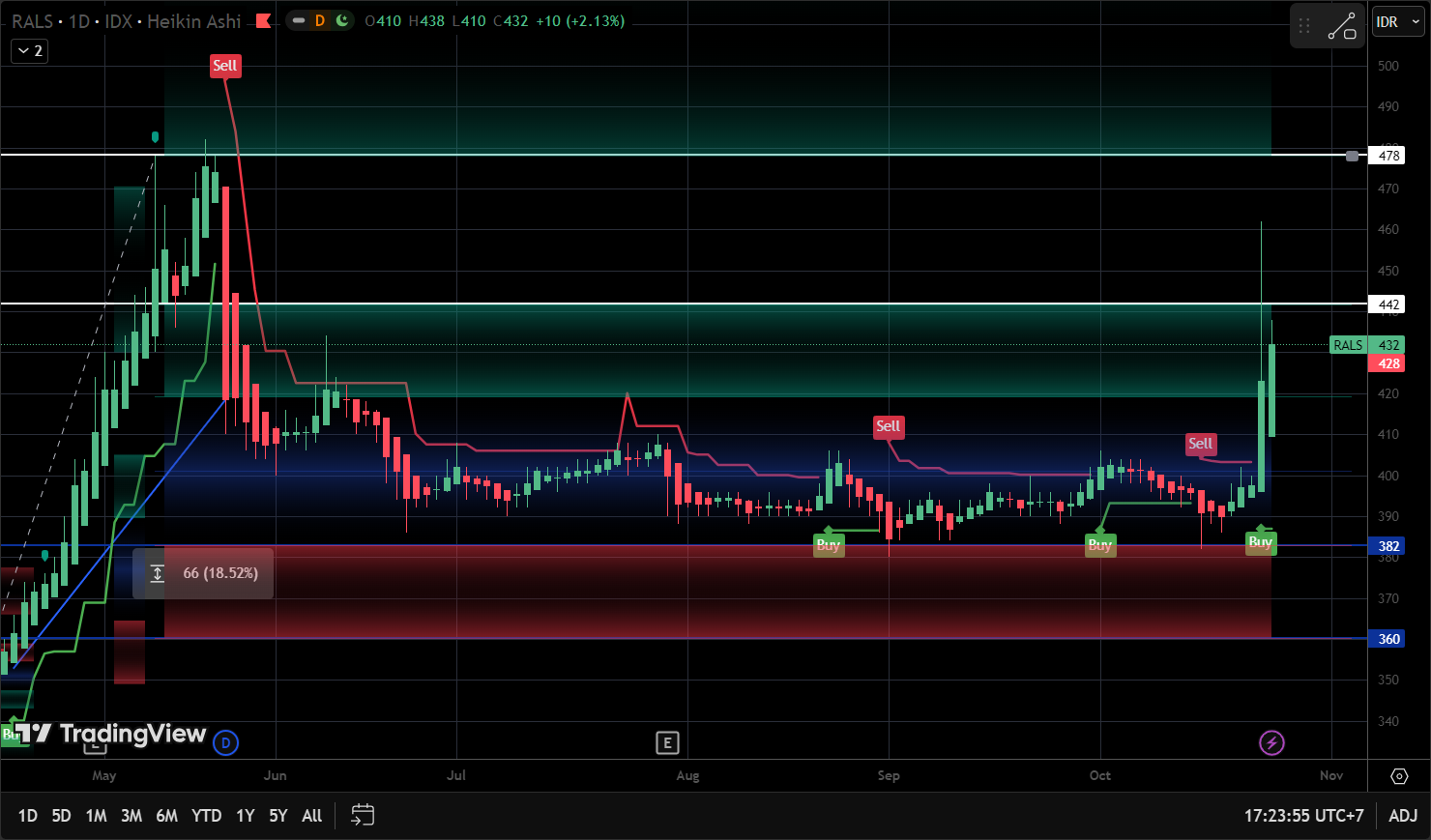Open the timezone menu showing UTC+7
This screenshot has height=840, width=1431.
click(x=1303, y=816)
